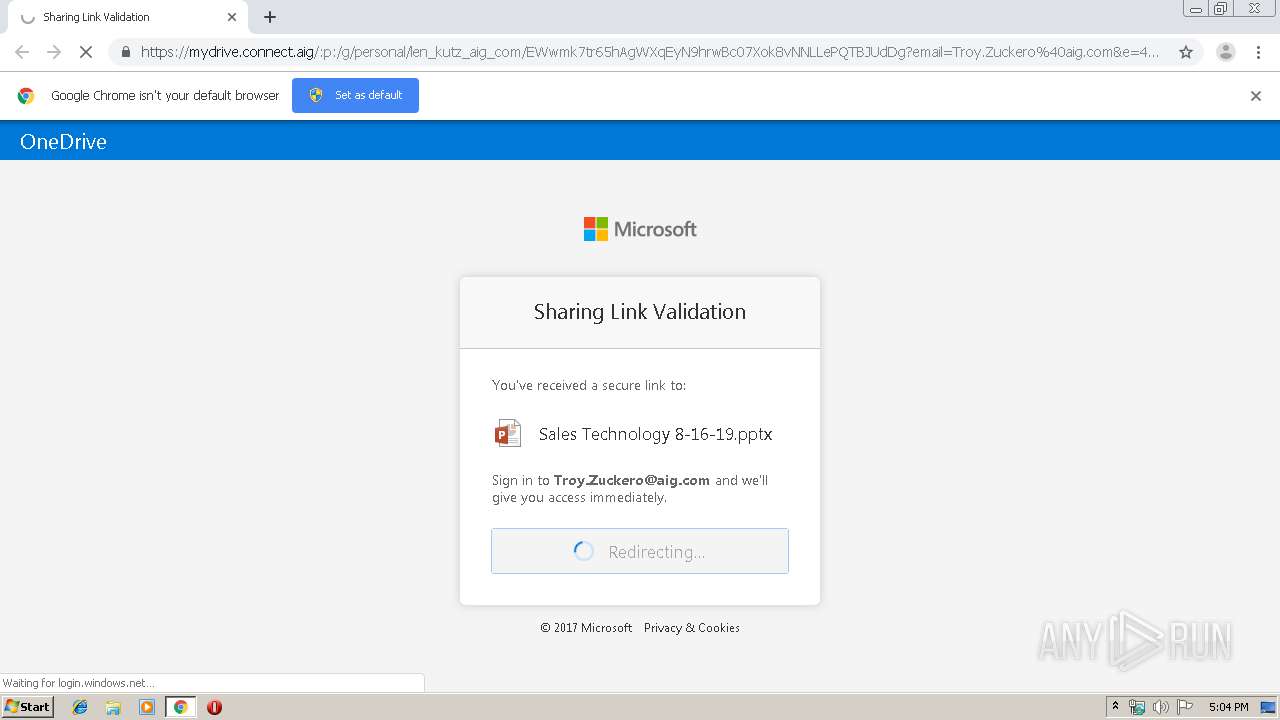
Task: Open media player from taskbar
Action: click(x=147, y=707)
